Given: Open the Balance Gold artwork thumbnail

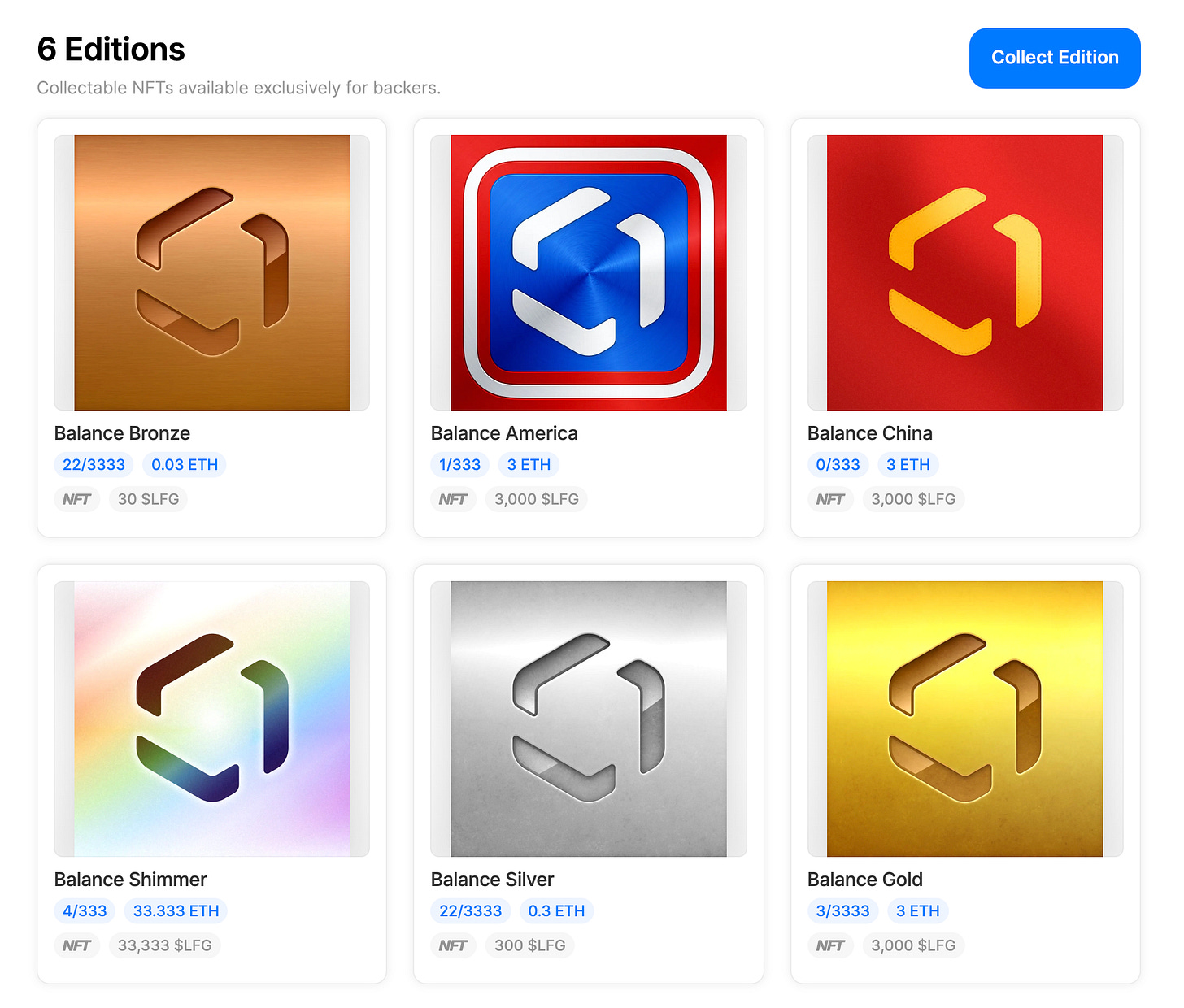Looking at the screenshot, I should click(965, 719).
